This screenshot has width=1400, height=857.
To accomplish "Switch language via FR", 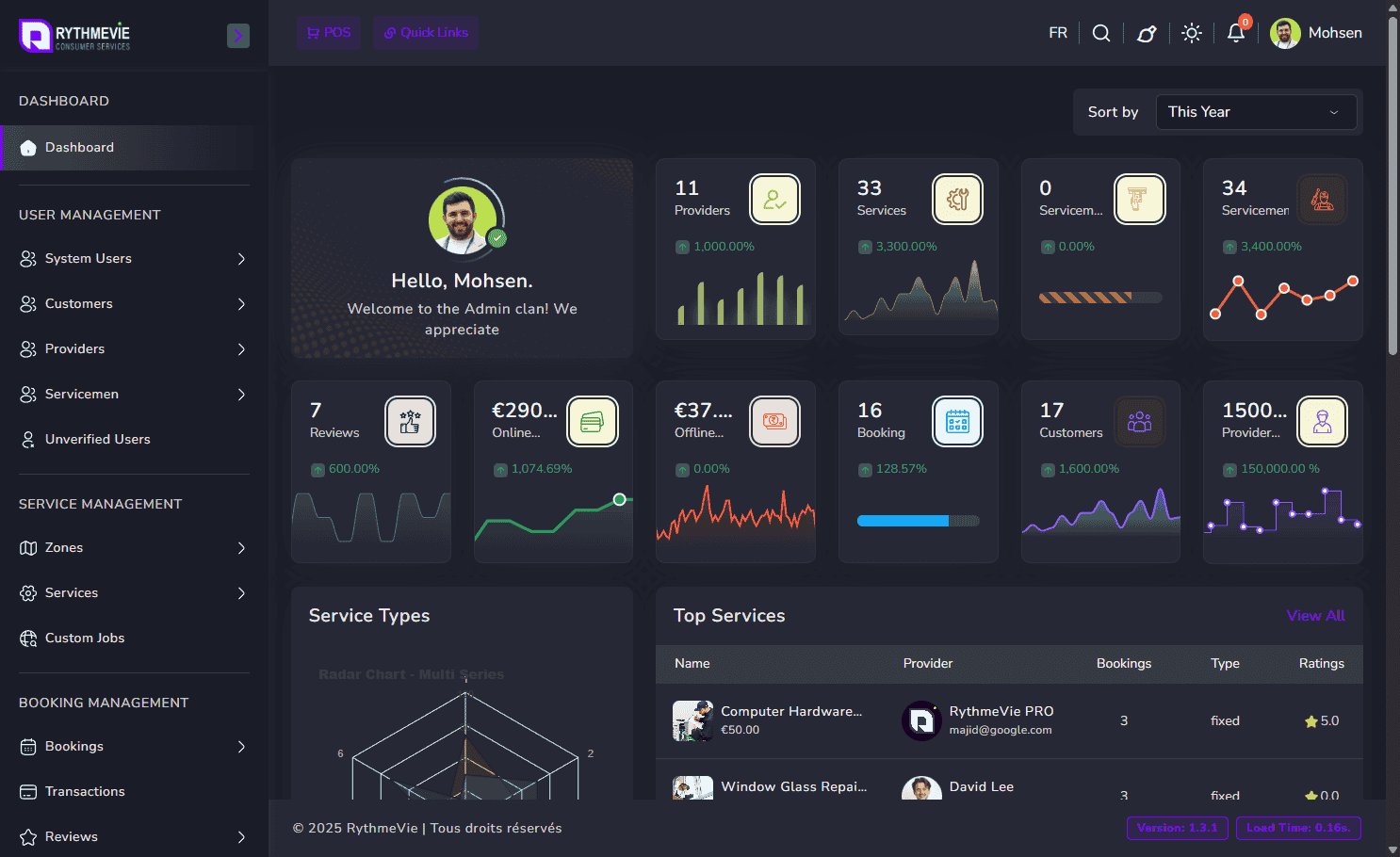I will [1058, 33].
